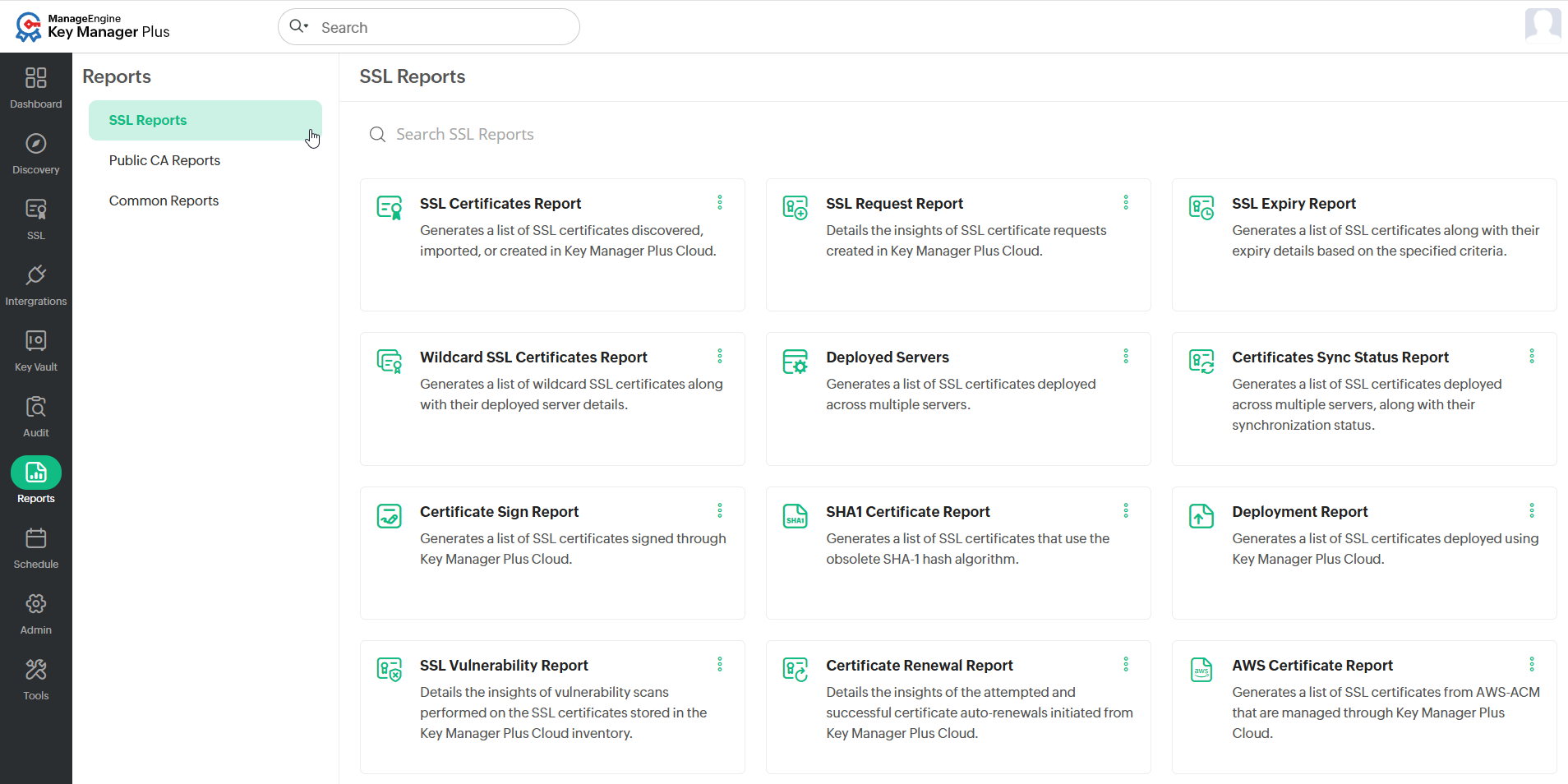Viewport: 1568px width, 784px height.
Task: Click the SHA1 Certificate Report icon
Action: pyautogui.click(x=796, y=515)
